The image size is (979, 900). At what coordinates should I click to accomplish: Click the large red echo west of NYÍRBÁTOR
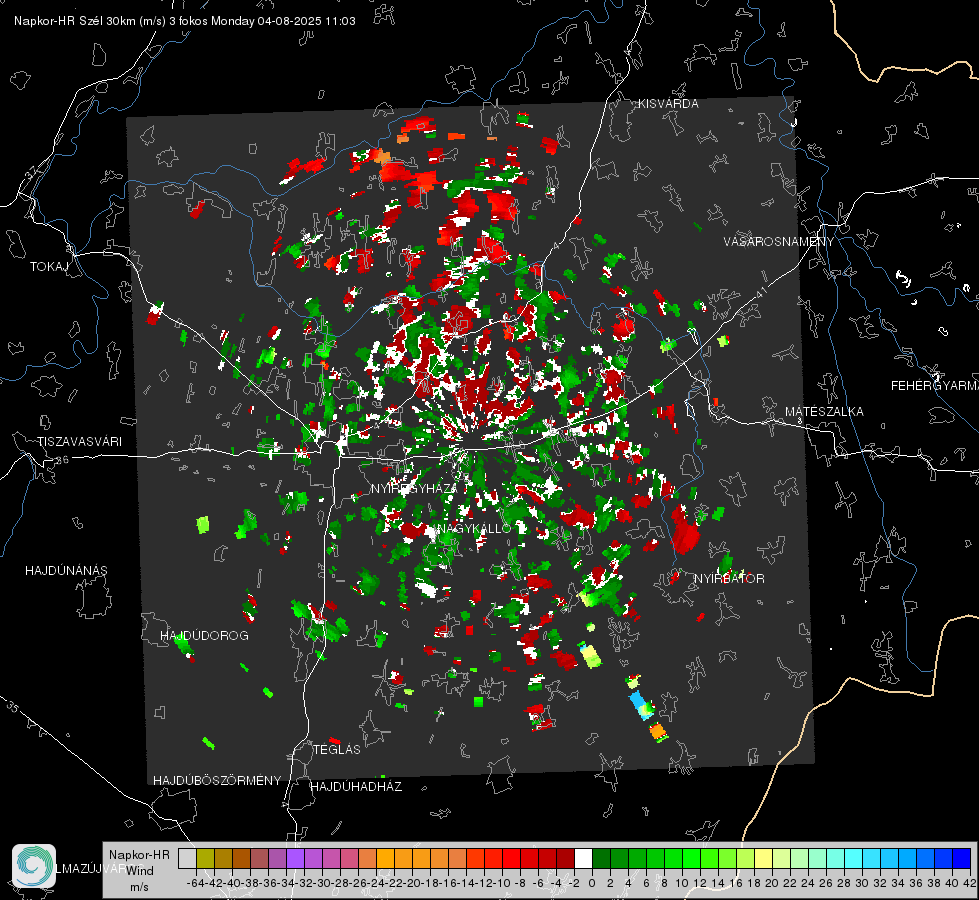pyautogui.click(x=685, y=530)
